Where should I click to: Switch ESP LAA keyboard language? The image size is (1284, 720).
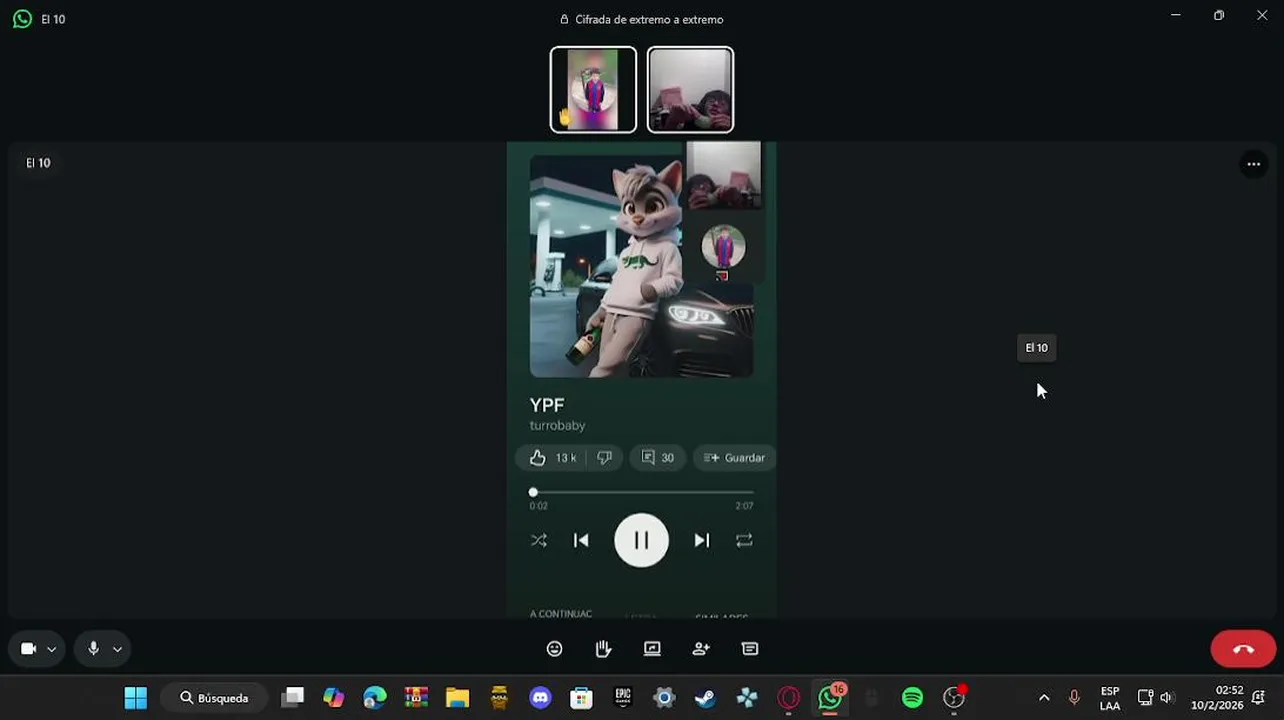click(1110, 698)
